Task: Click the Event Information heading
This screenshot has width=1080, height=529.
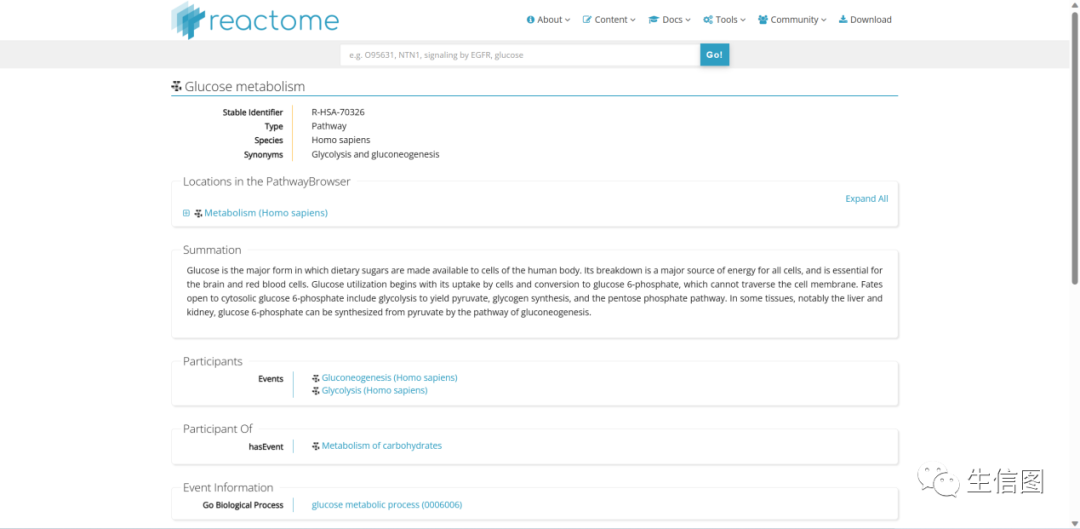Action: [x=228, y=488]
